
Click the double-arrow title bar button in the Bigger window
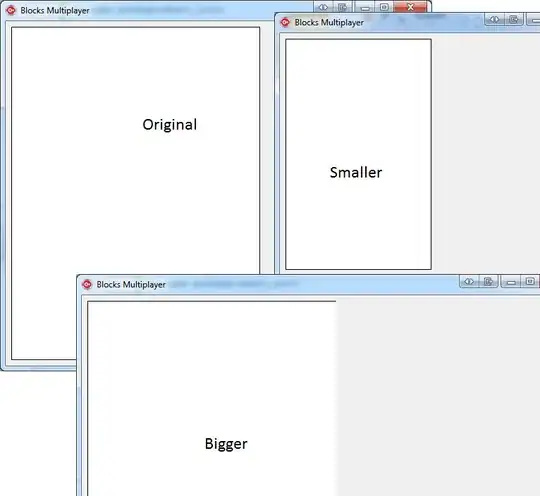point(469,281)
